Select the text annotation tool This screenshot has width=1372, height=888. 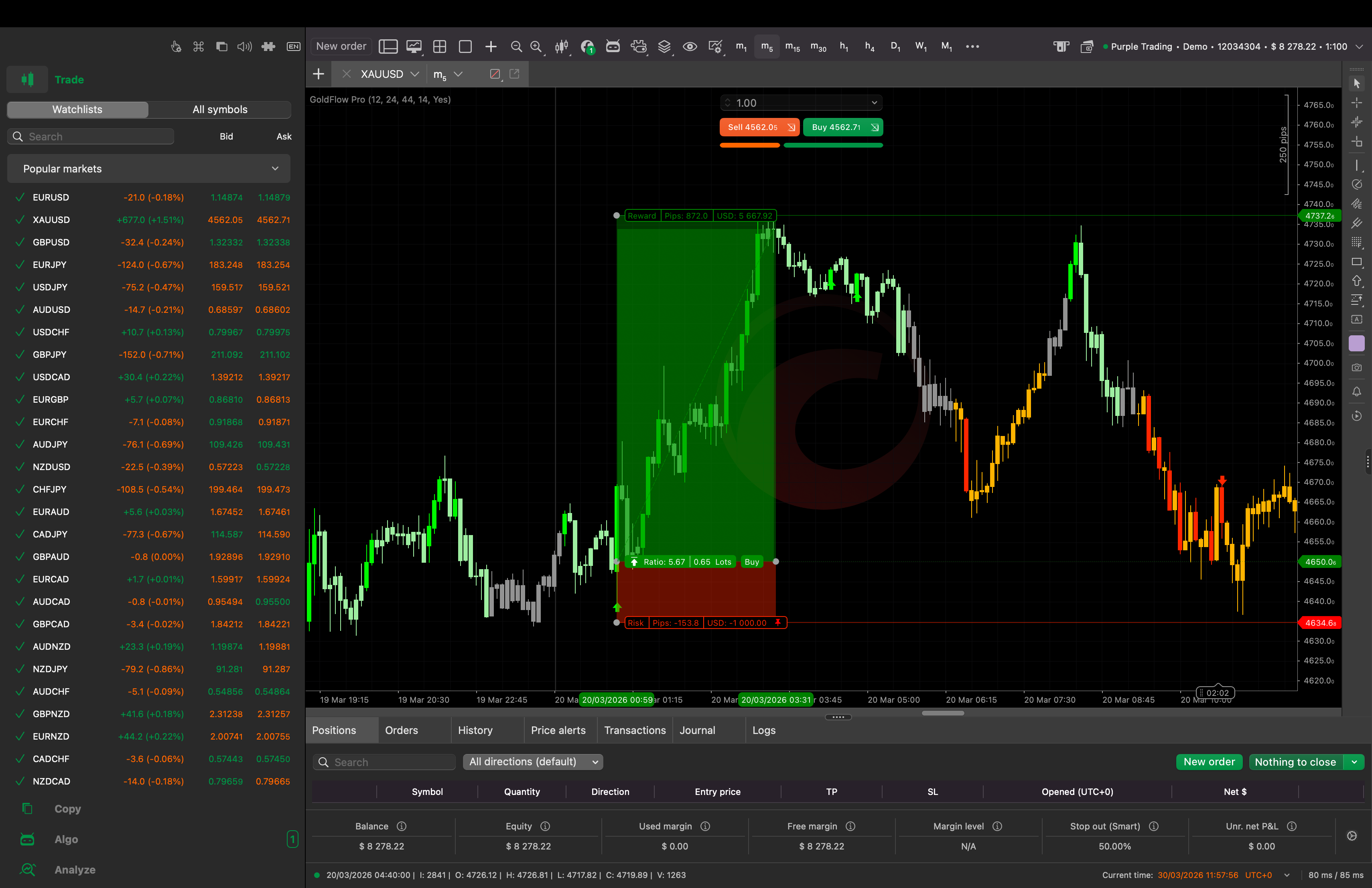(x=1357, y=319)
